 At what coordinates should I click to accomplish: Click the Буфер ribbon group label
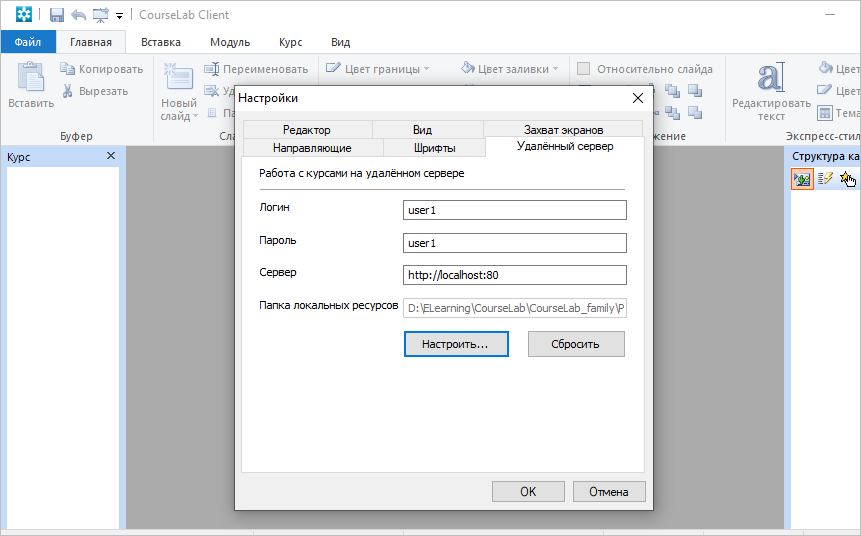click(76, 136)
